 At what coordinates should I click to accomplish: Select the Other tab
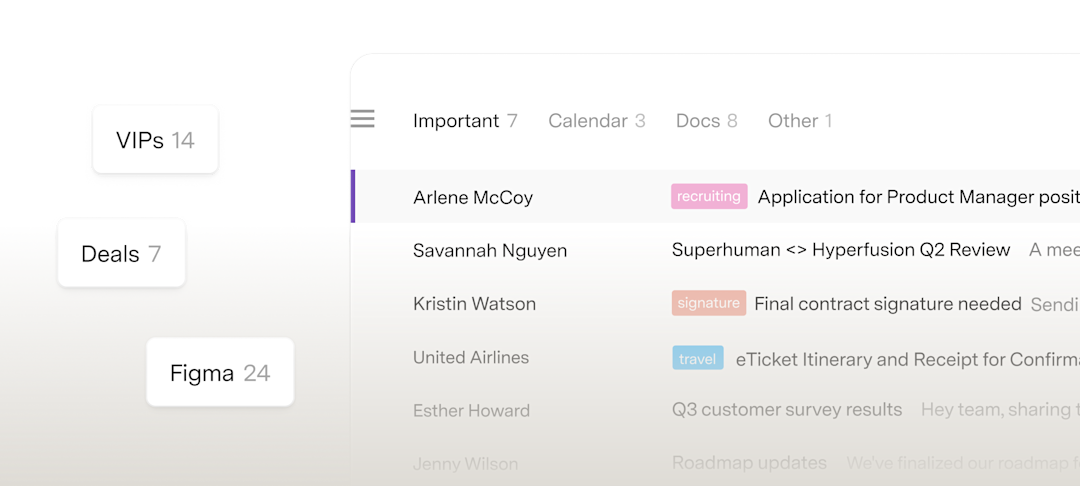pos(800,121)
